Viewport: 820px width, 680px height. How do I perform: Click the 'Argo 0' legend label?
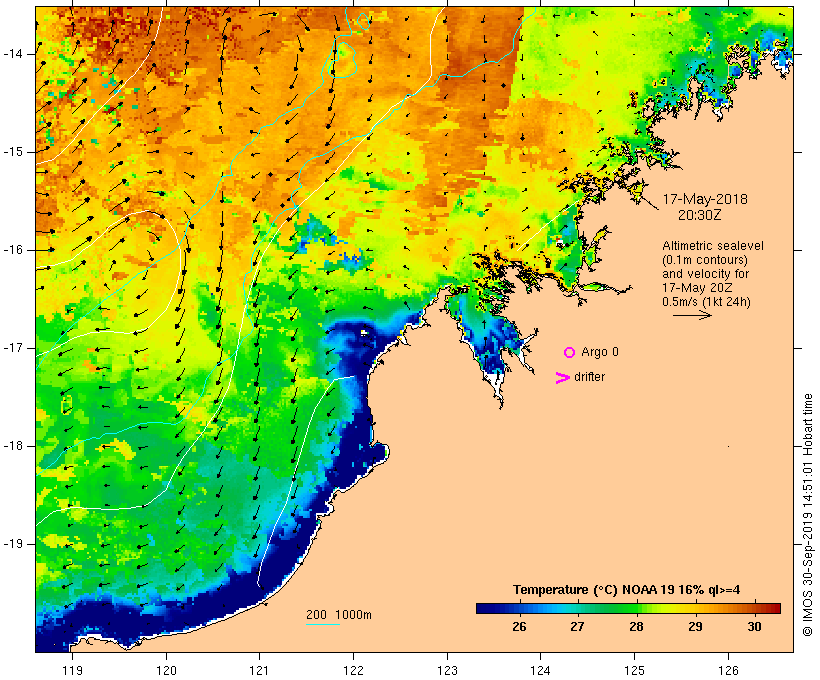point(600,352)
